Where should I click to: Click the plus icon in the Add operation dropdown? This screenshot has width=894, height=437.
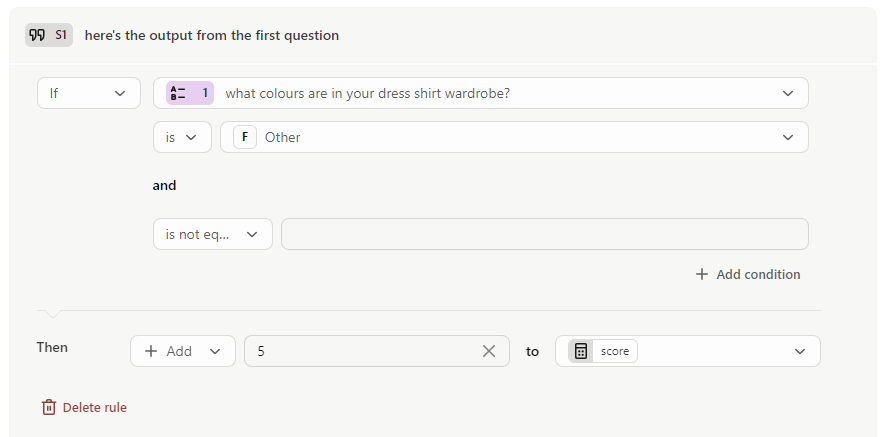click(151, 351)
